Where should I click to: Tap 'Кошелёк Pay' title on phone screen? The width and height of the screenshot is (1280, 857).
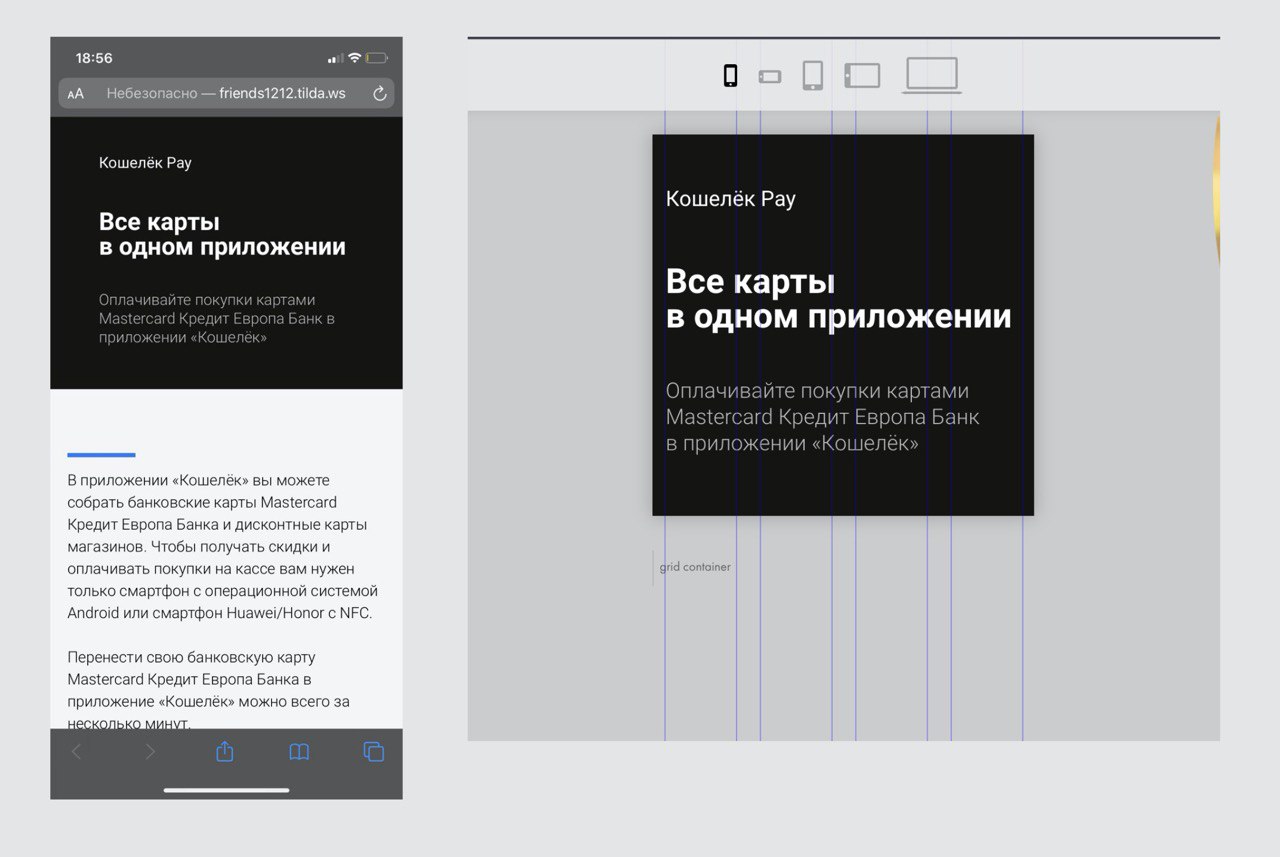pyautogui.click(x=145, y=163)
